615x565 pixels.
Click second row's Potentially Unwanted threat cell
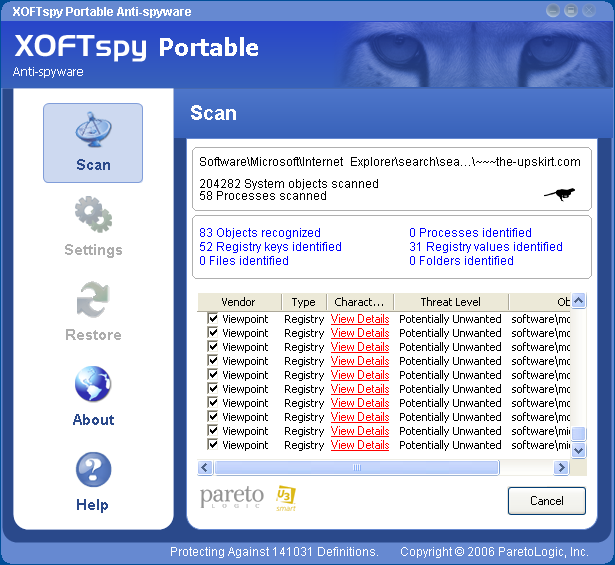(x=450, y=333)
